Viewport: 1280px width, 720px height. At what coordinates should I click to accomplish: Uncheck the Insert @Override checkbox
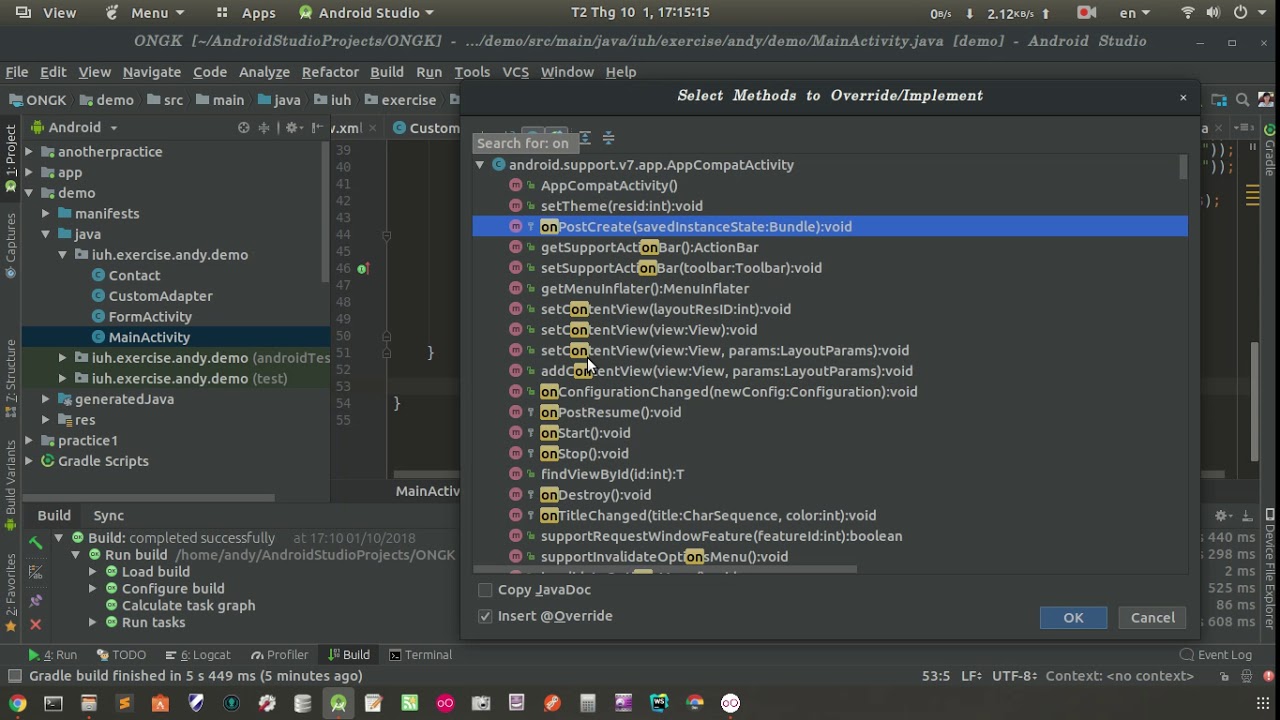[x=485, y=616]
